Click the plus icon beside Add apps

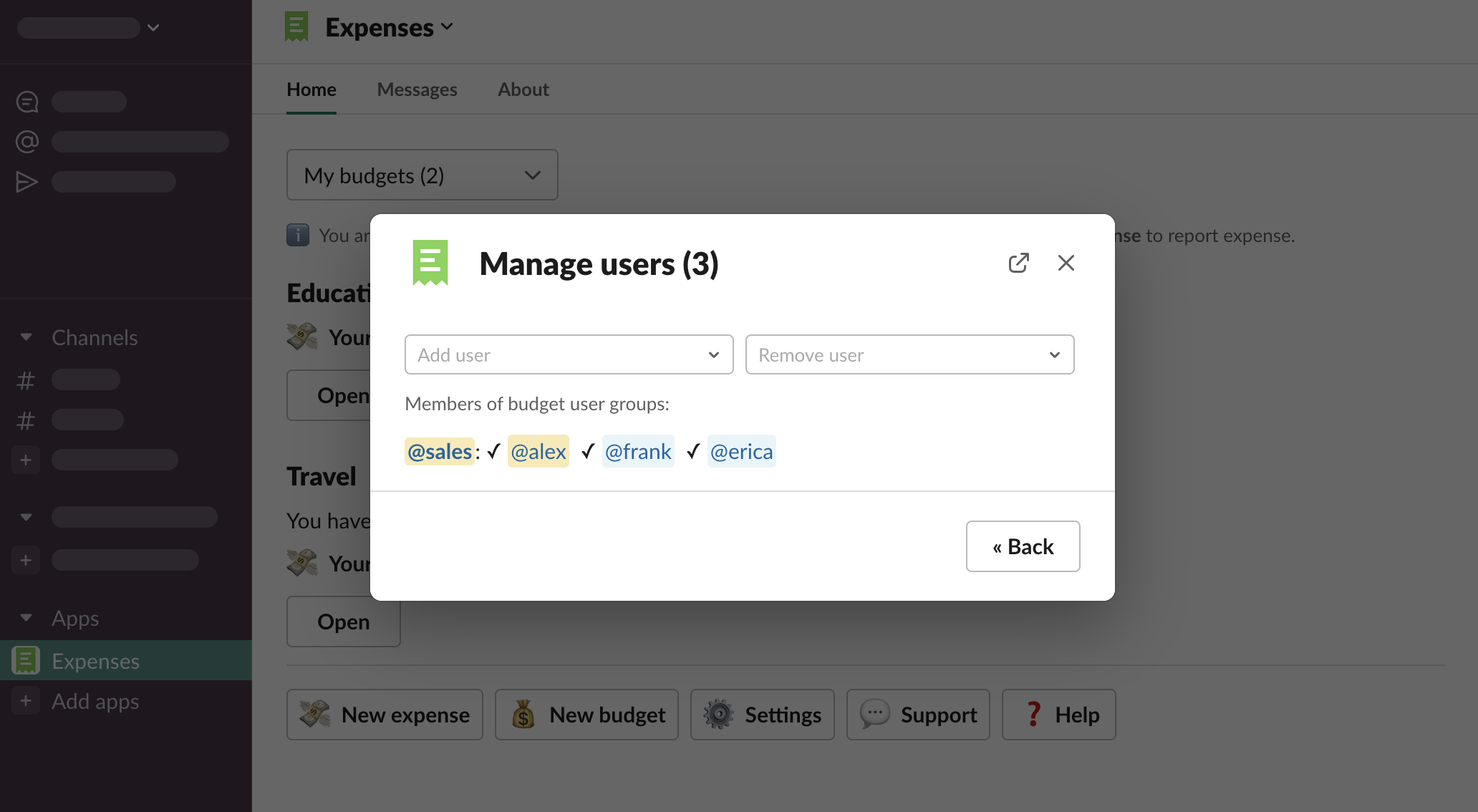[x=26, y=701]
